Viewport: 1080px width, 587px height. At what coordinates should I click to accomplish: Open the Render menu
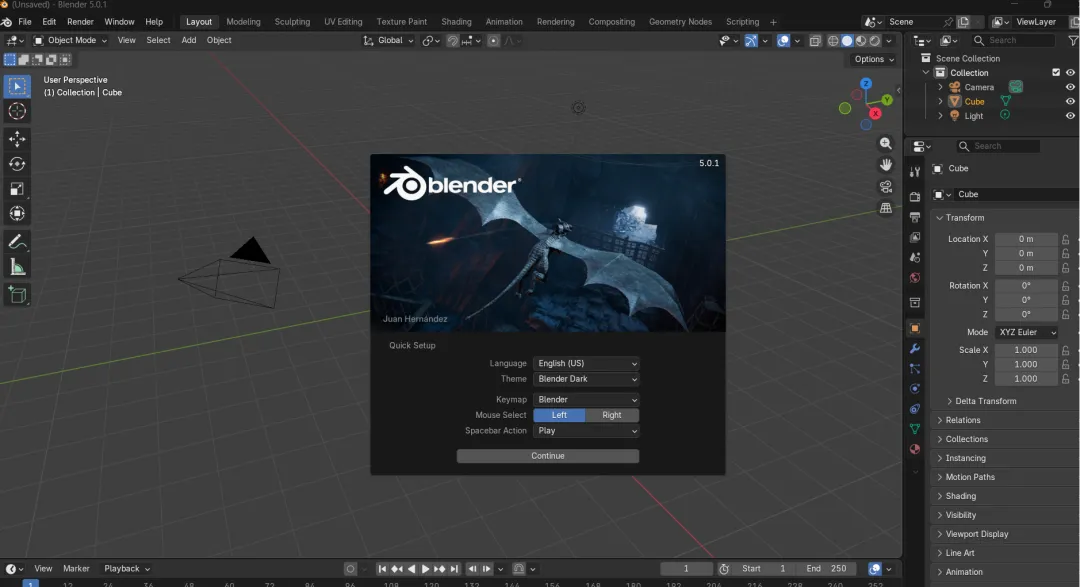pos(80,22)
